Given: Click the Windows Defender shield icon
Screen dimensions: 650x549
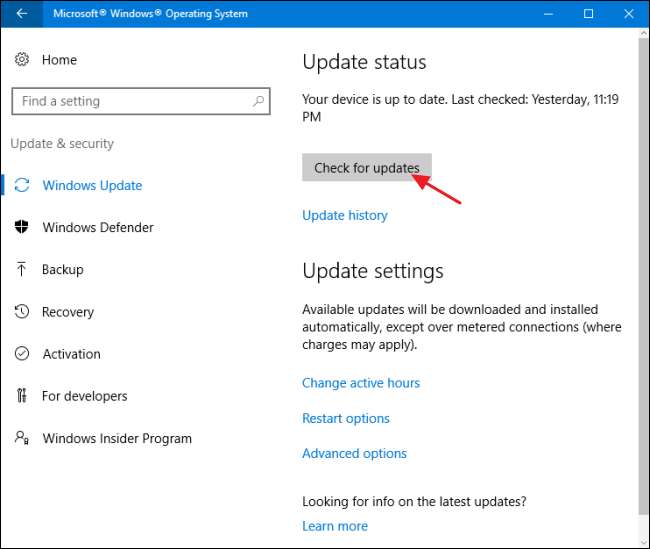Looking at the screenshot, I should [x=22, y=227].
